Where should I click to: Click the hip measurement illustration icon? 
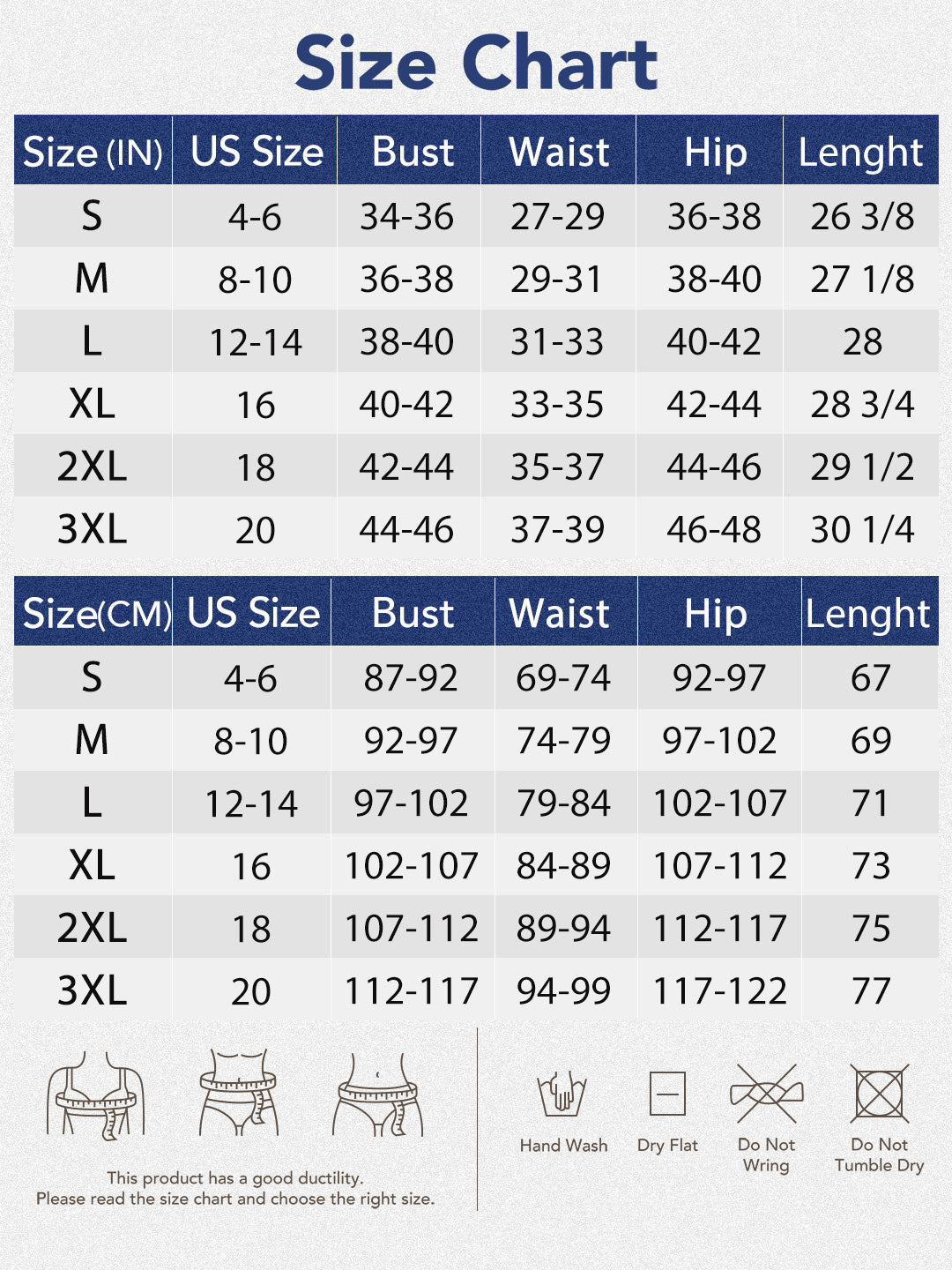(378, 1094)
